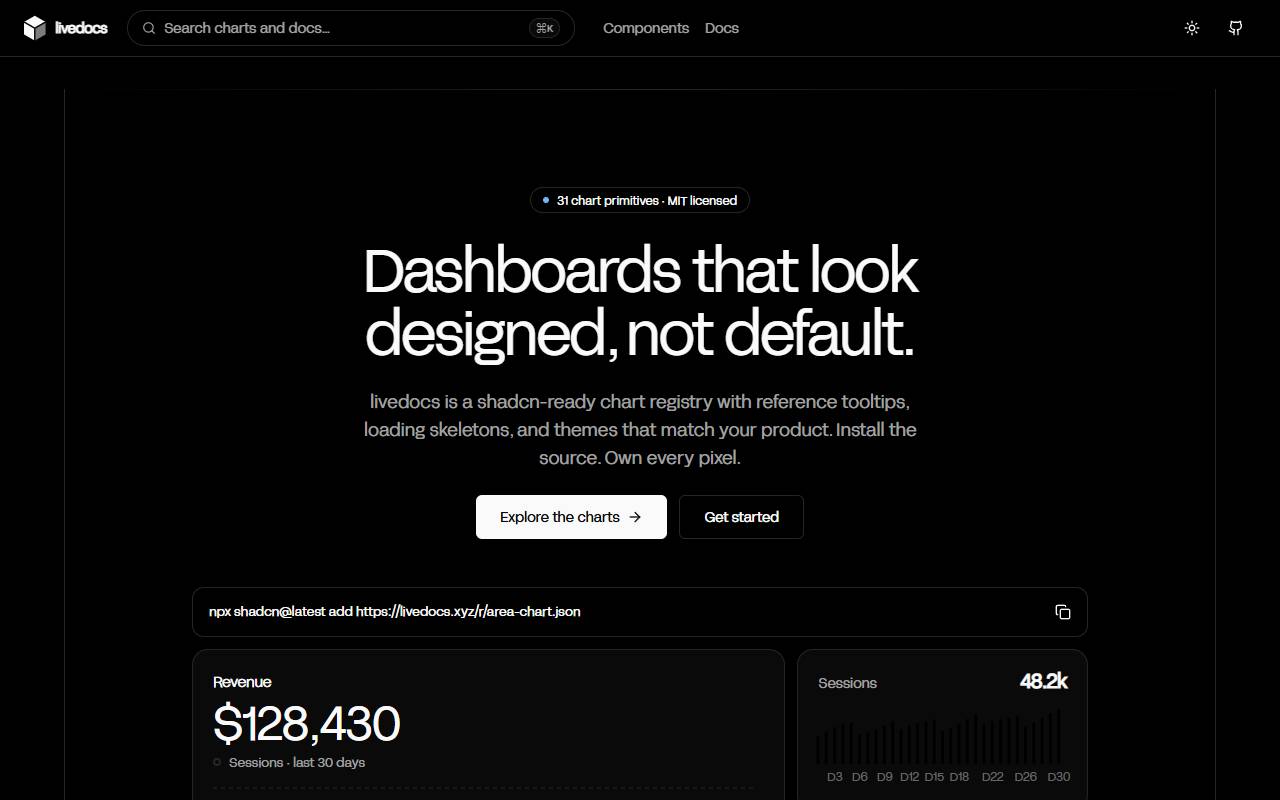1280x800 pixels.
Task: Click the Explore the charts button
Action: tap(571, 517)
